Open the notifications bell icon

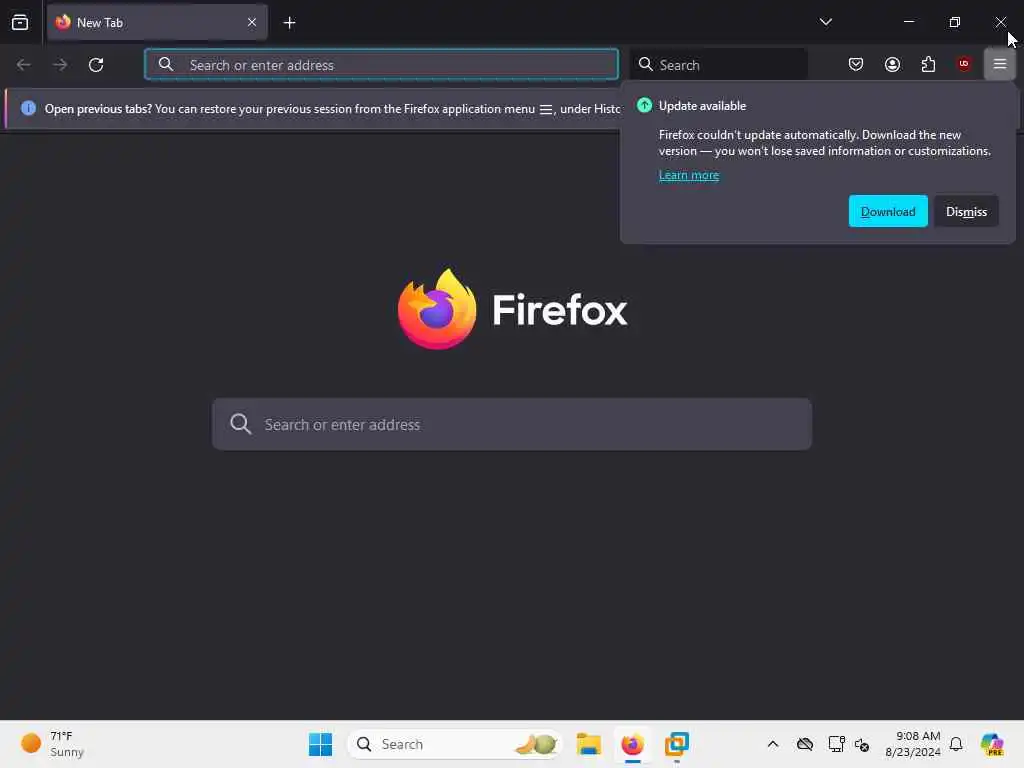coord(956,744)
